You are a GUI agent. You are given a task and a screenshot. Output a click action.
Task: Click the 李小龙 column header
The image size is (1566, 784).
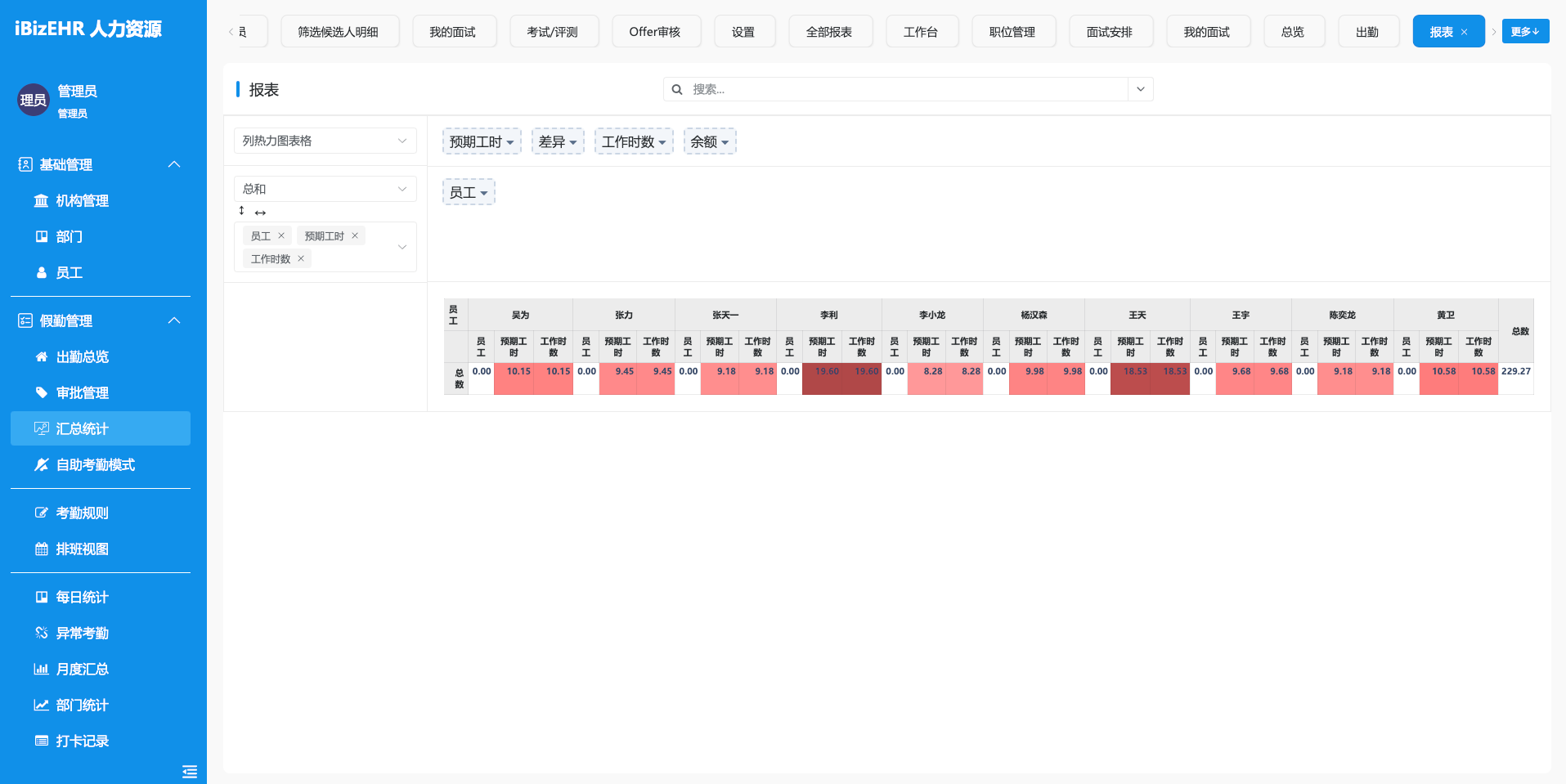tap(932, 315)
